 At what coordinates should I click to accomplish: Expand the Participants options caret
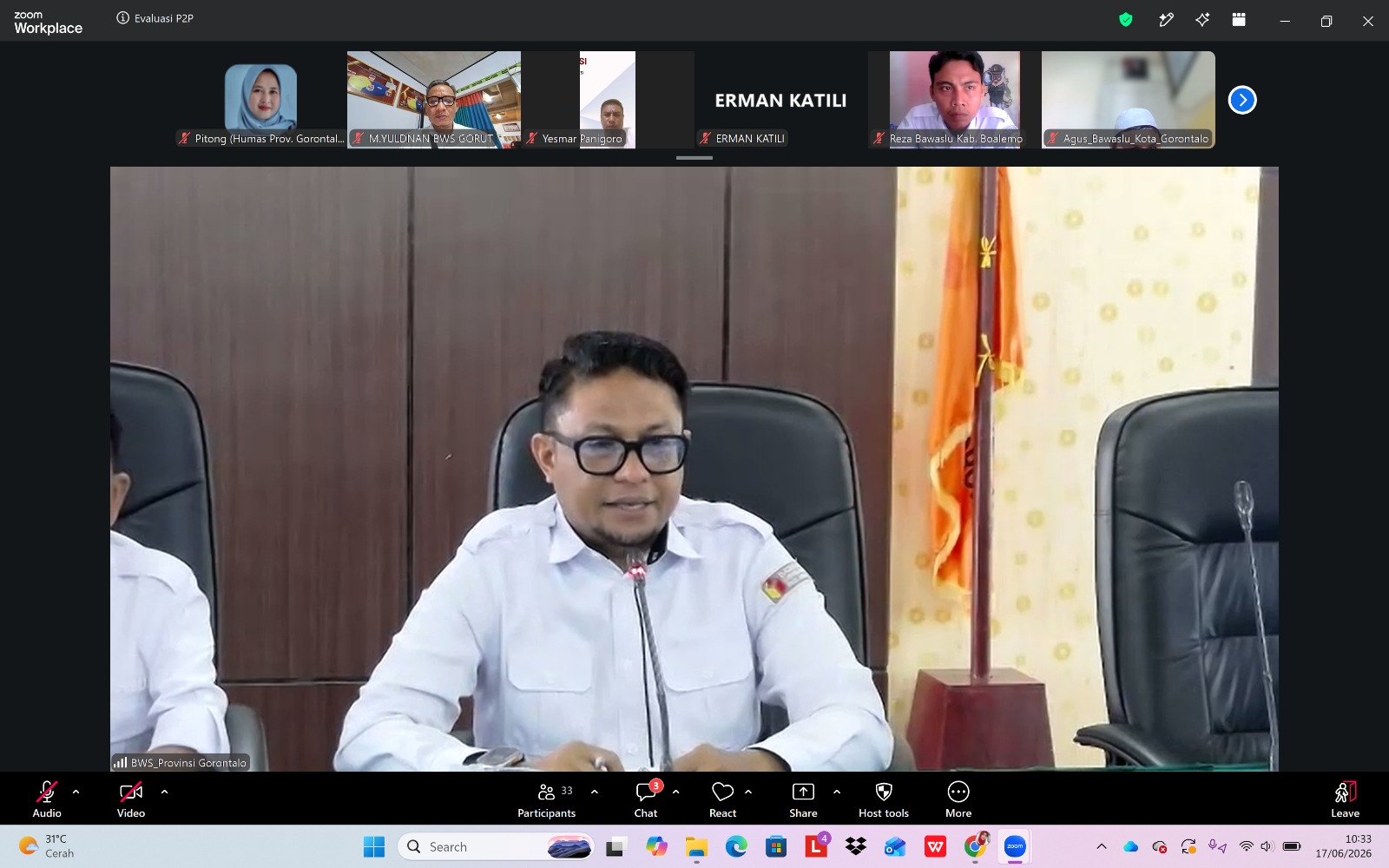click(x=595, y=792)
